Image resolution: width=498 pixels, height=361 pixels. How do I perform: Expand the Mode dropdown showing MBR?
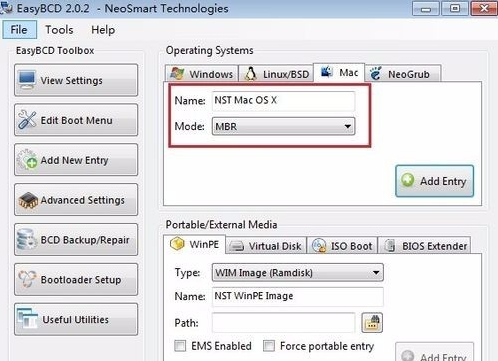click(284, 126)
